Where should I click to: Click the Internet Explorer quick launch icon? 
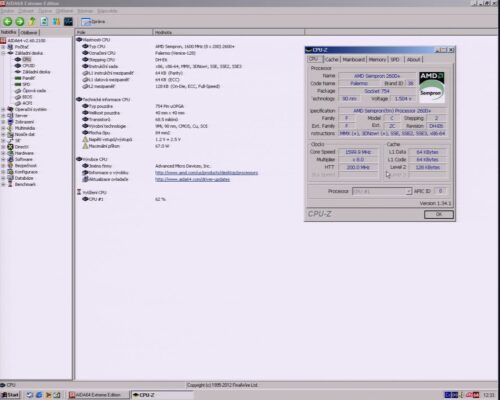[39, 395]
